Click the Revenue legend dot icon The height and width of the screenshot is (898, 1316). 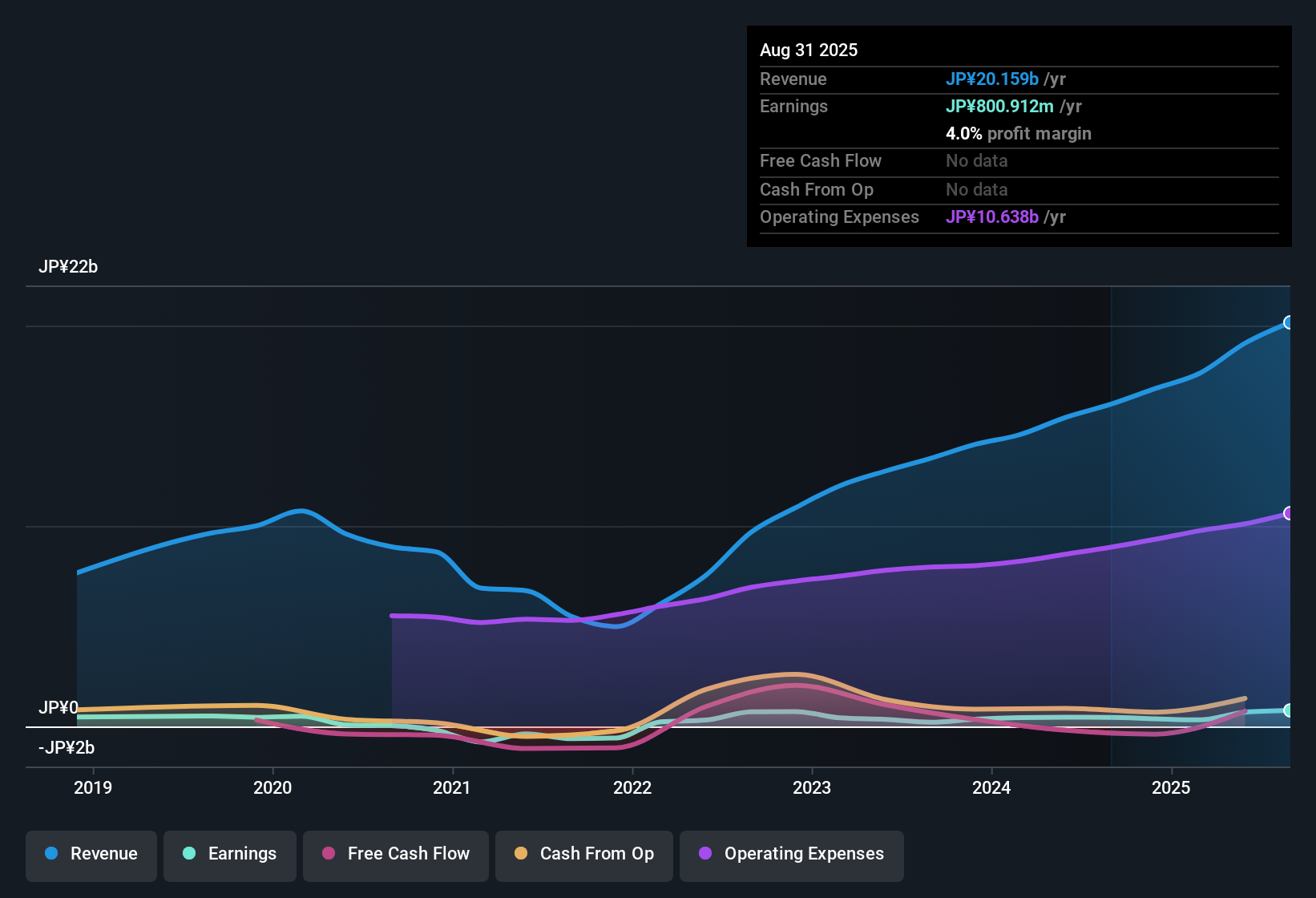click(x=50, y=854)
